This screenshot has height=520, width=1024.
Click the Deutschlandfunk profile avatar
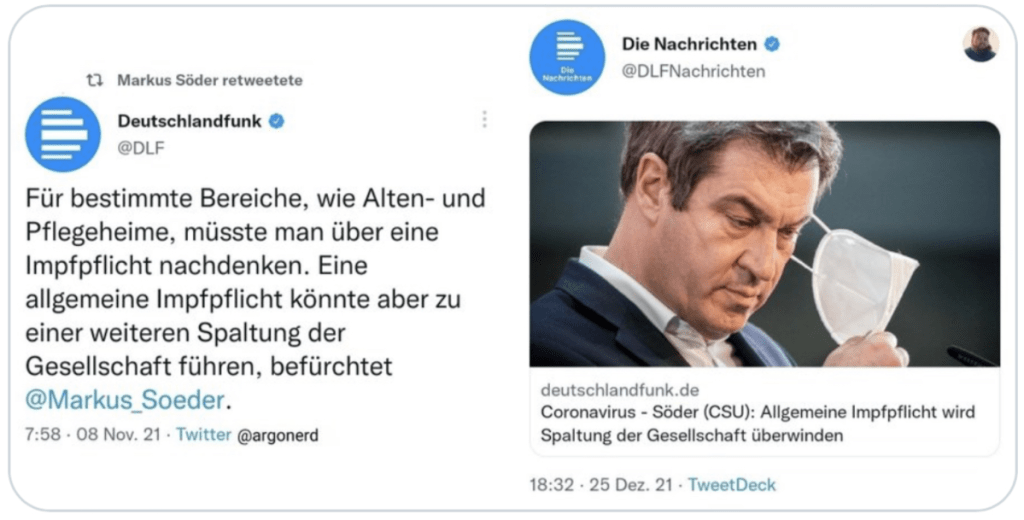pos(63,135)
